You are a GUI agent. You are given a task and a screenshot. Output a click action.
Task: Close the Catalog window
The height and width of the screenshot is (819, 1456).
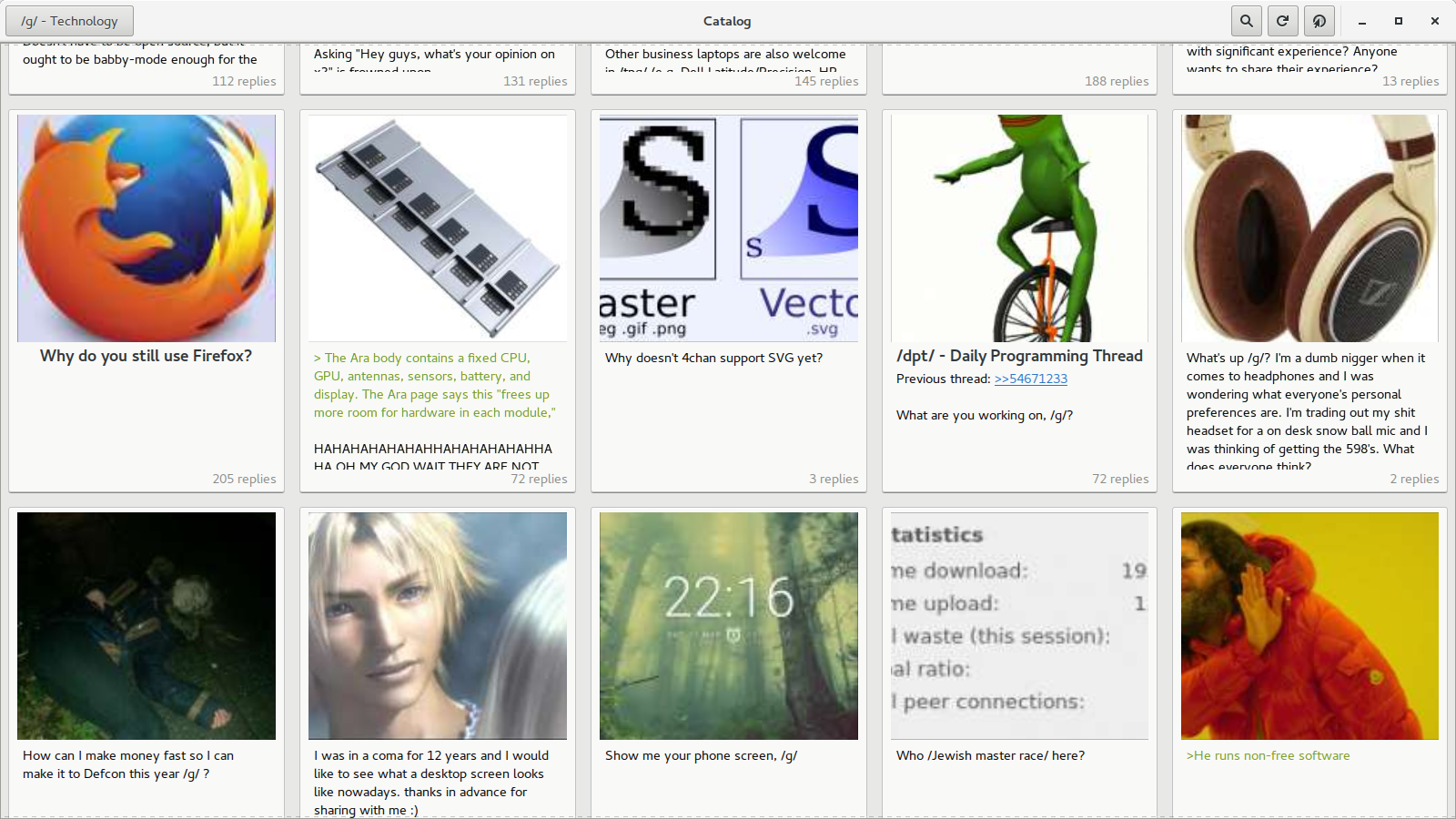point(1435,21)
